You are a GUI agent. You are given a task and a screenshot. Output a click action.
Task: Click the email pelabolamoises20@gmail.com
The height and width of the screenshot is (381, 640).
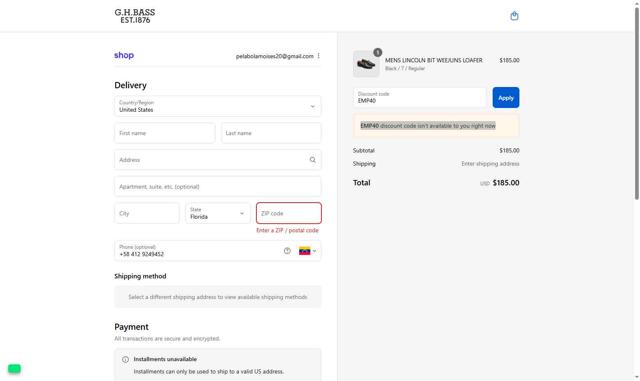[x=275, y=56]
